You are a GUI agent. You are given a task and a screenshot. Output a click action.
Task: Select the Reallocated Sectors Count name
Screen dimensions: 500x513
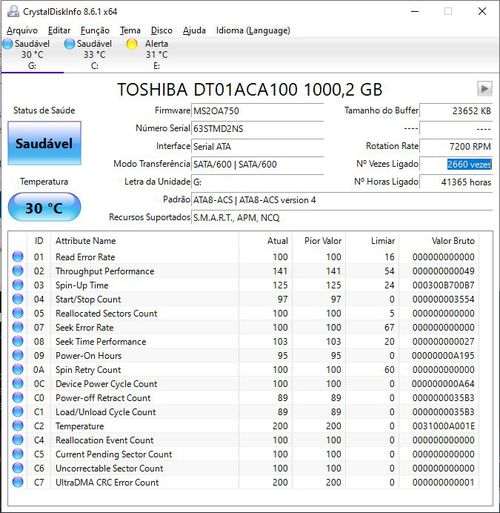106,313
